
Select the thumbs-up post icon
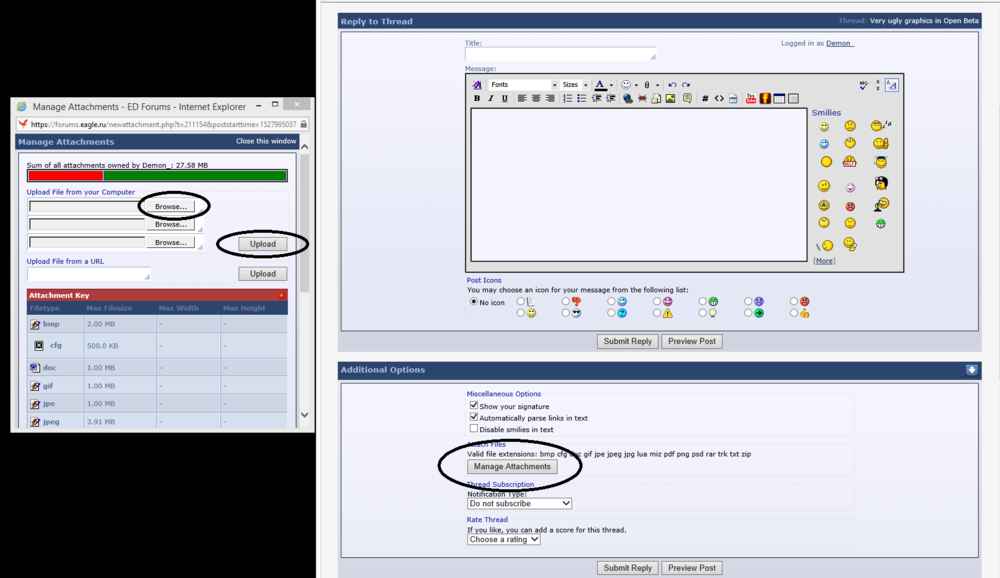[794, 313]
